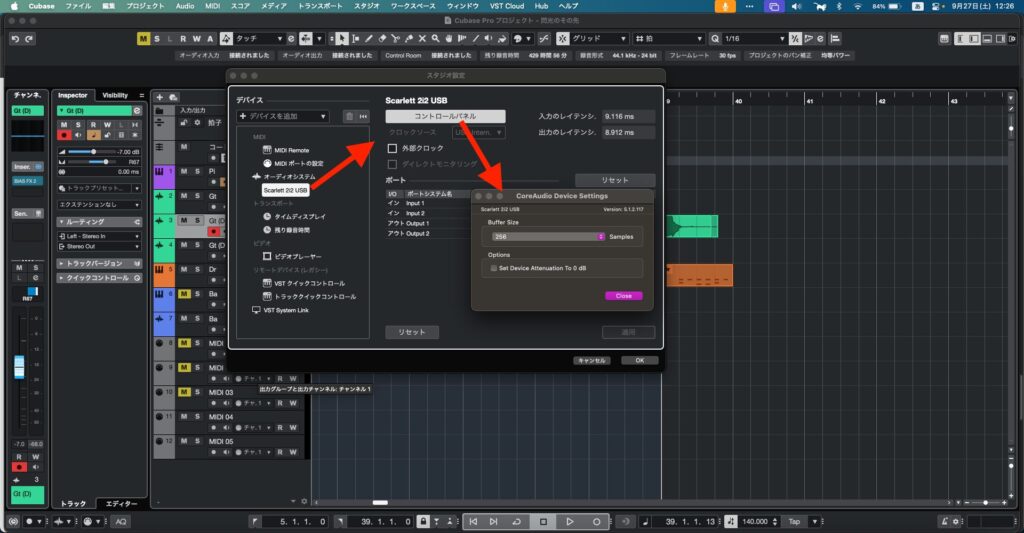The height and width of the screenshot is (533, 1024).
Task: Open the Buffer Size 256 dropdown
Action: (x=548, y=236)
